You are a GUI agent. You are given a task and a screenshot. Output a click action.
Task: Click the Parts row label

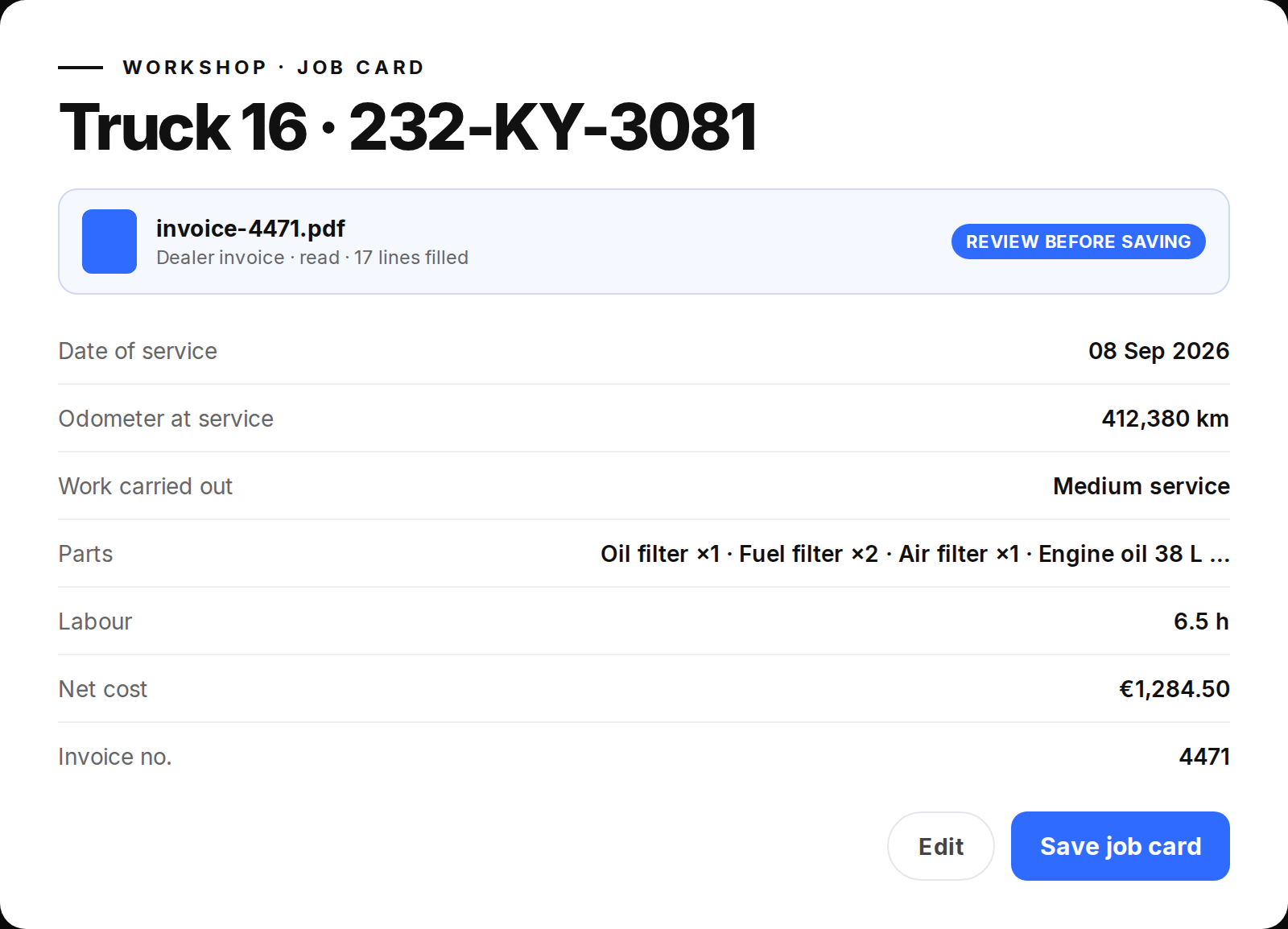click(x=85, y=554)
